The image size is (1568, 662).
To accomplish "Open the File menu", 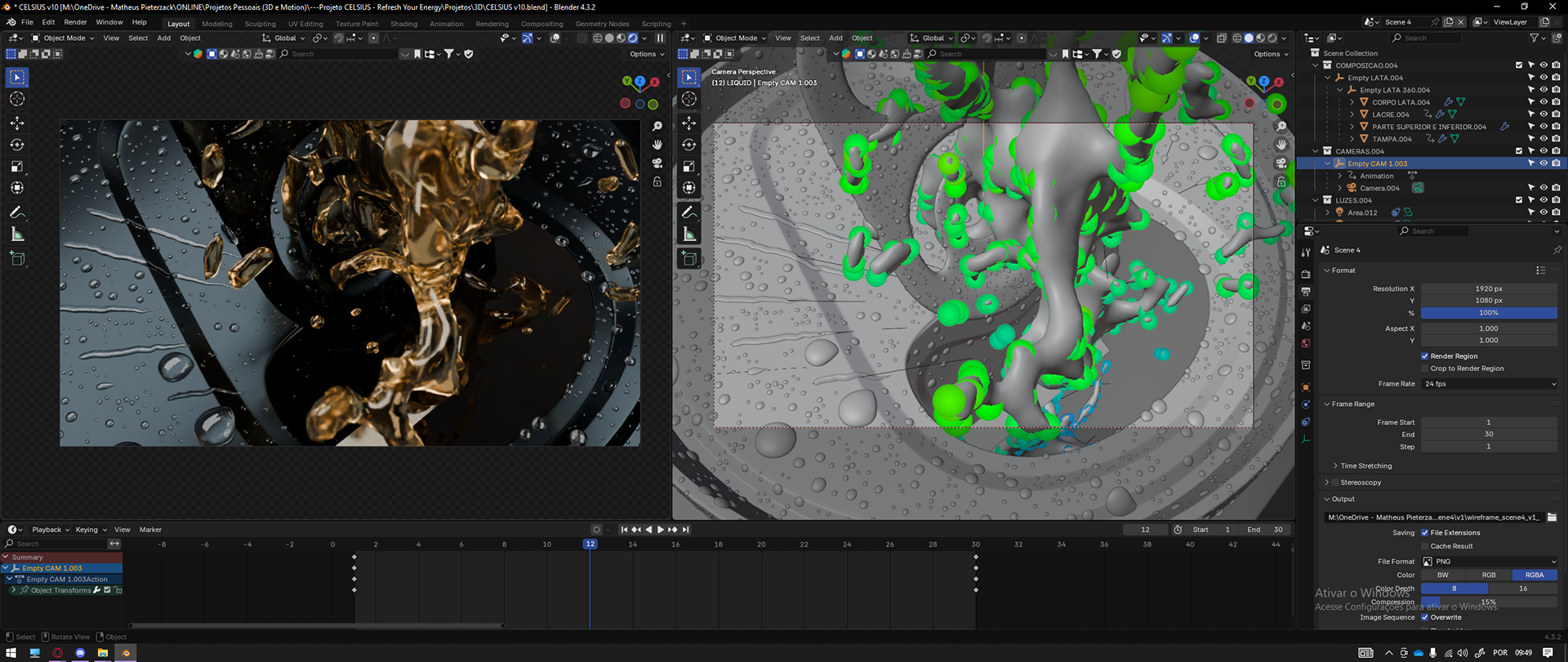I will point(27,22).
